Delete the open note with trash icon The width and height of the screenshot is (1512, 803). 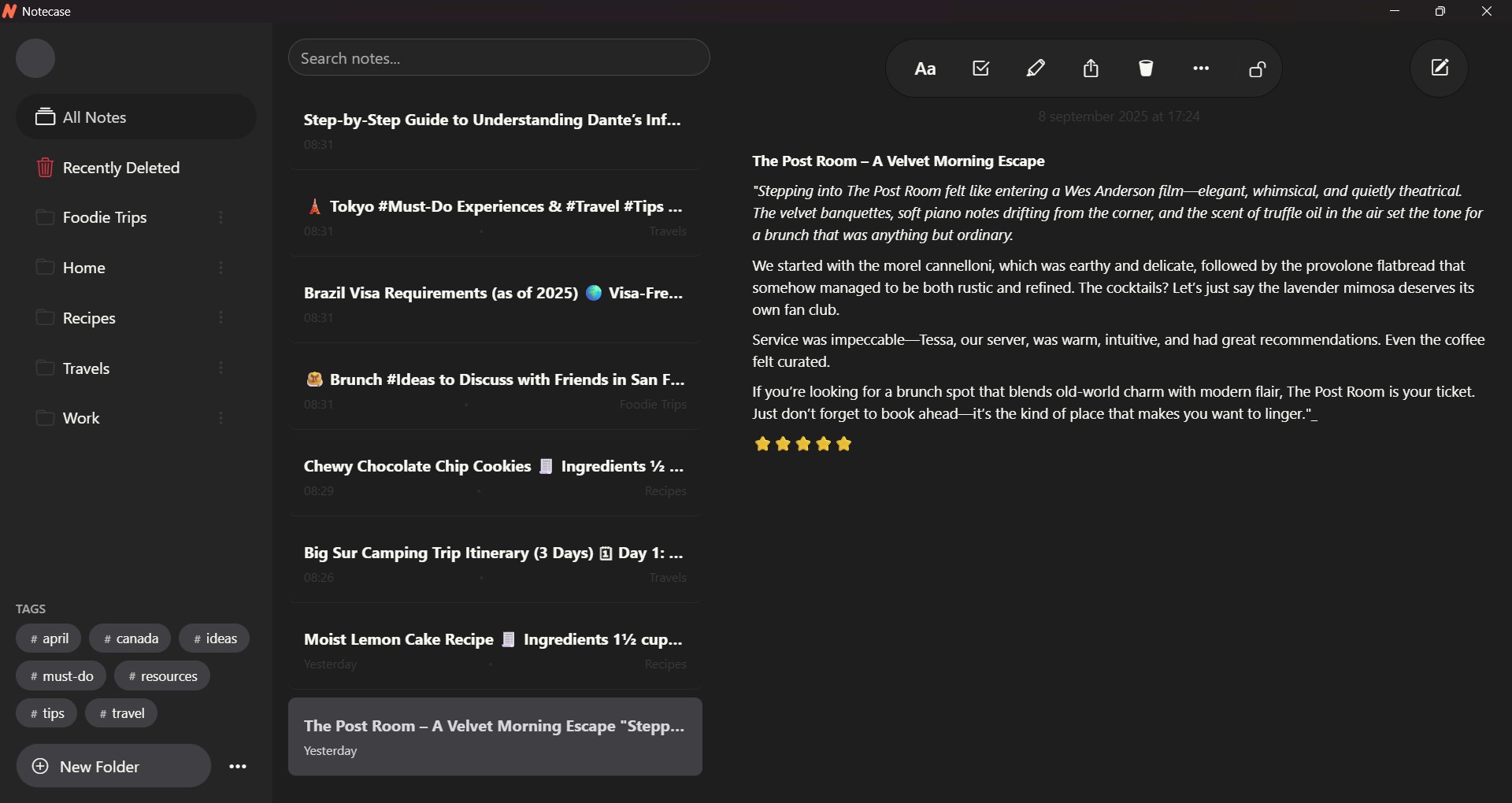(x=1146, y=68)
